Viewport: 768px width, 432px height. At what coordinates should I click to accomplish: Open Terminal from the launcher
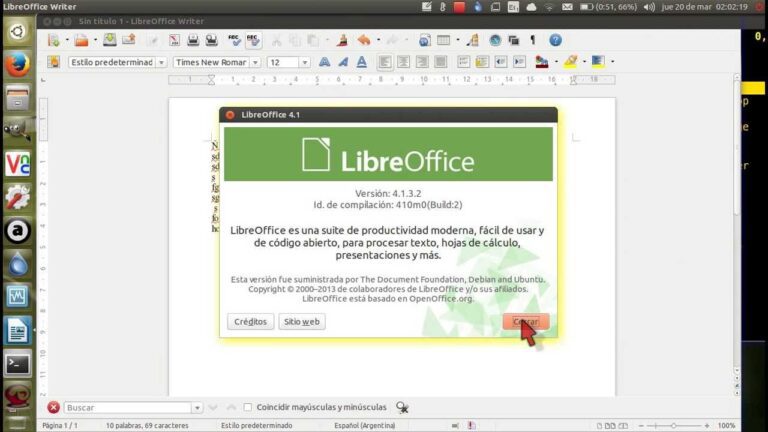click(x=18, y=364)
